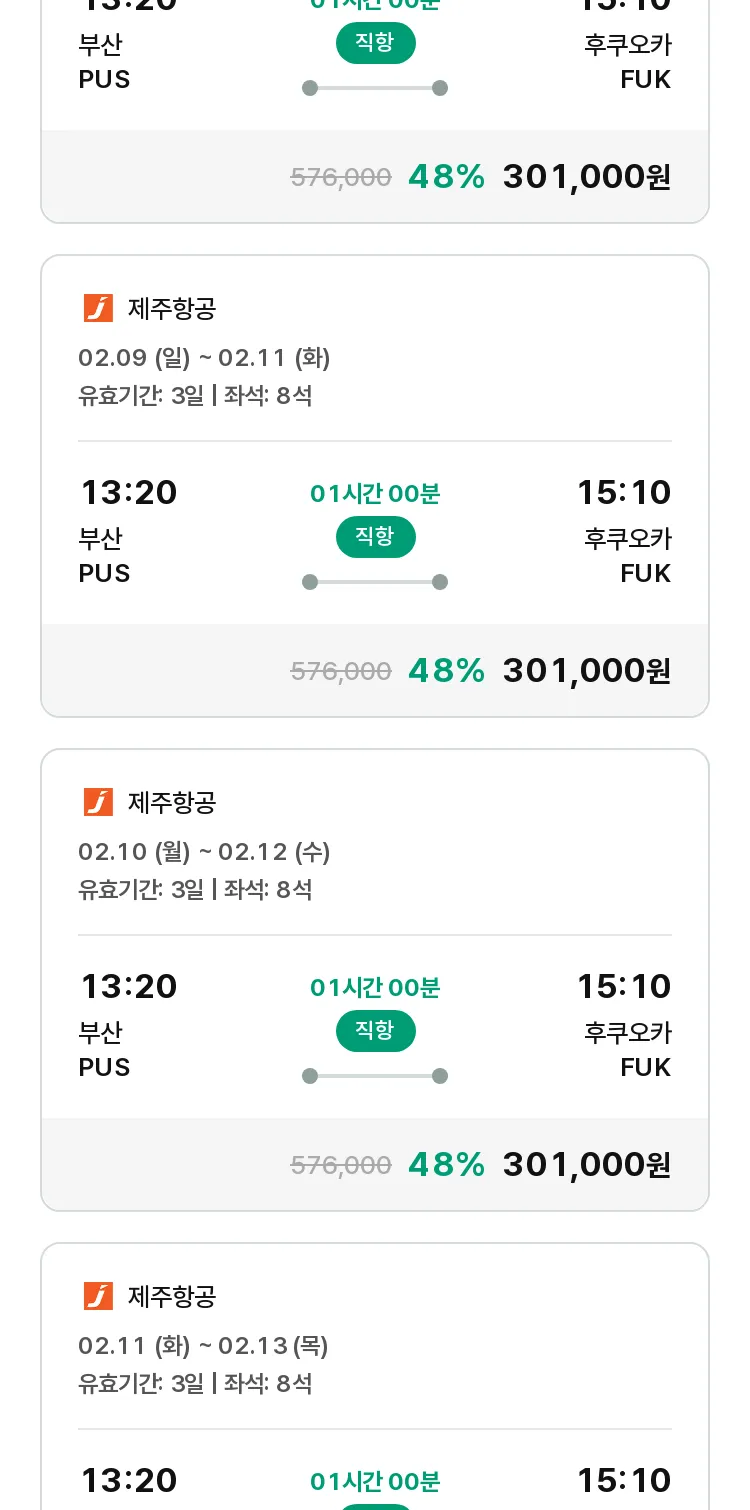Image resolution: width=750 pixels, height=1510 pixels.
Task: Select 301,000원 price on topmost card
Action: [x=587, y=176]
